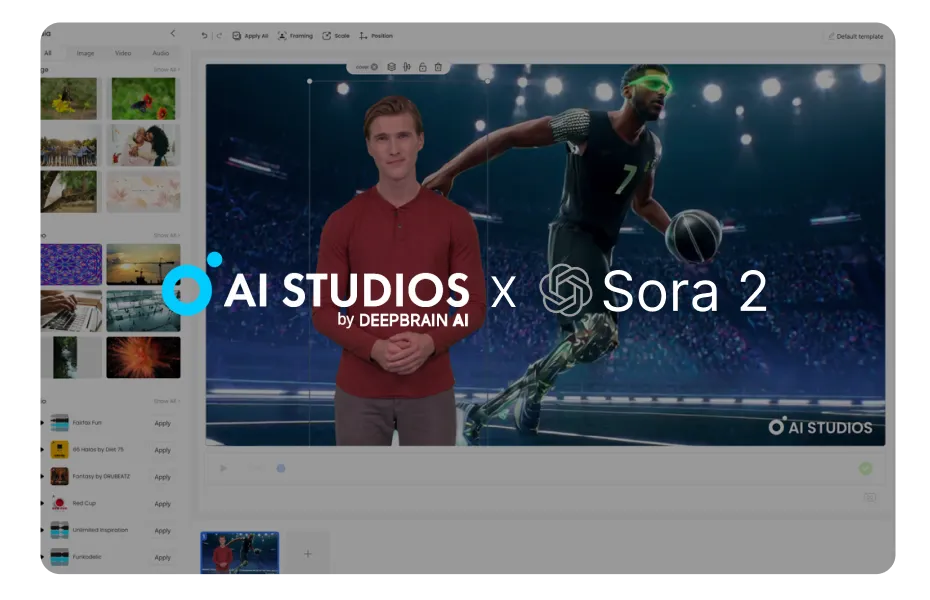Select the mother and child image thumbnail
Viewport: 930px width, 600px height.
pyautogui.click(x=144, y=145)
